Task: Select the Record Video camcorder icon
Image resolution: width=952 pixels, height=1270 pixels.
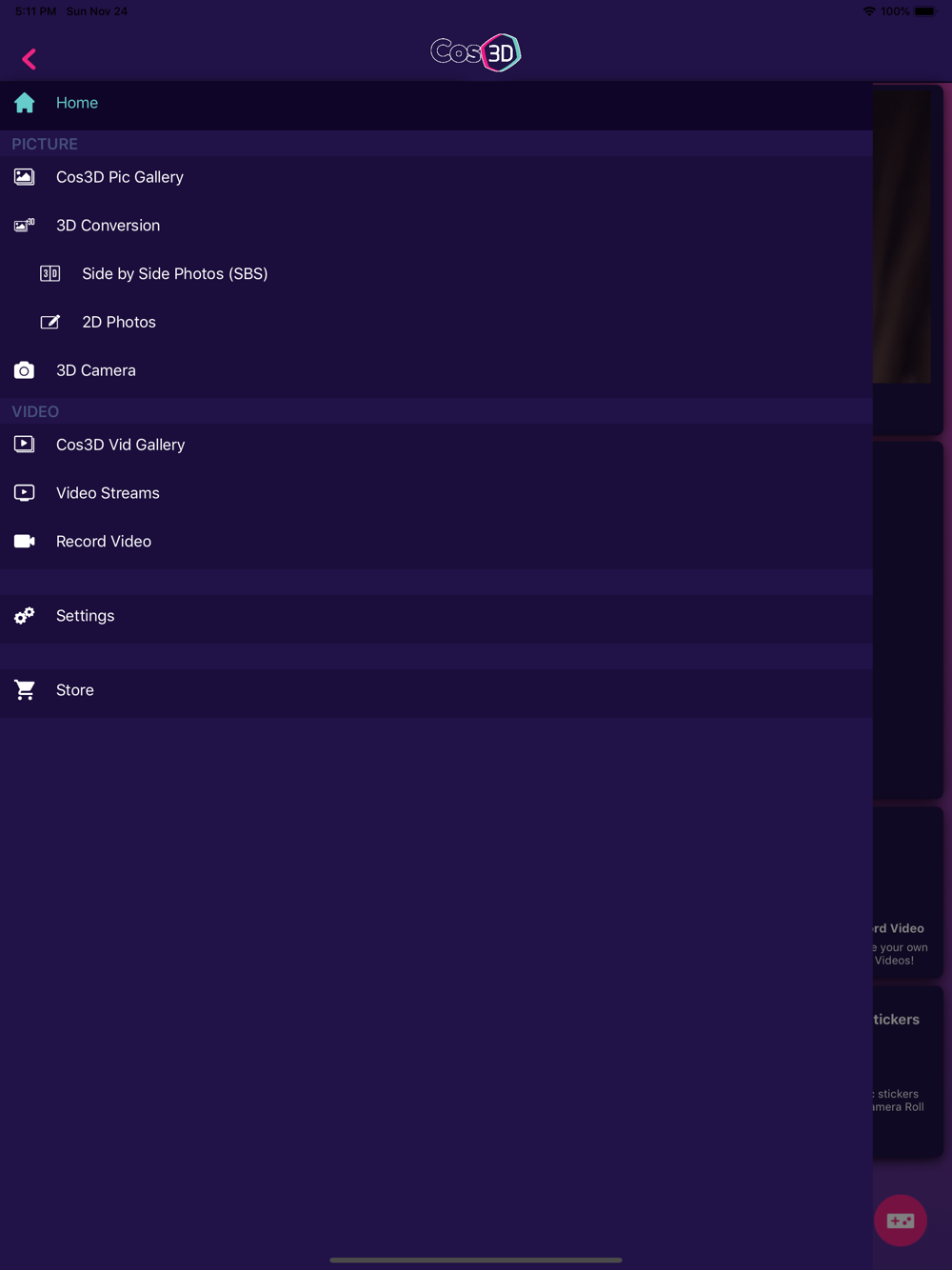Action: tap(24, 542)
